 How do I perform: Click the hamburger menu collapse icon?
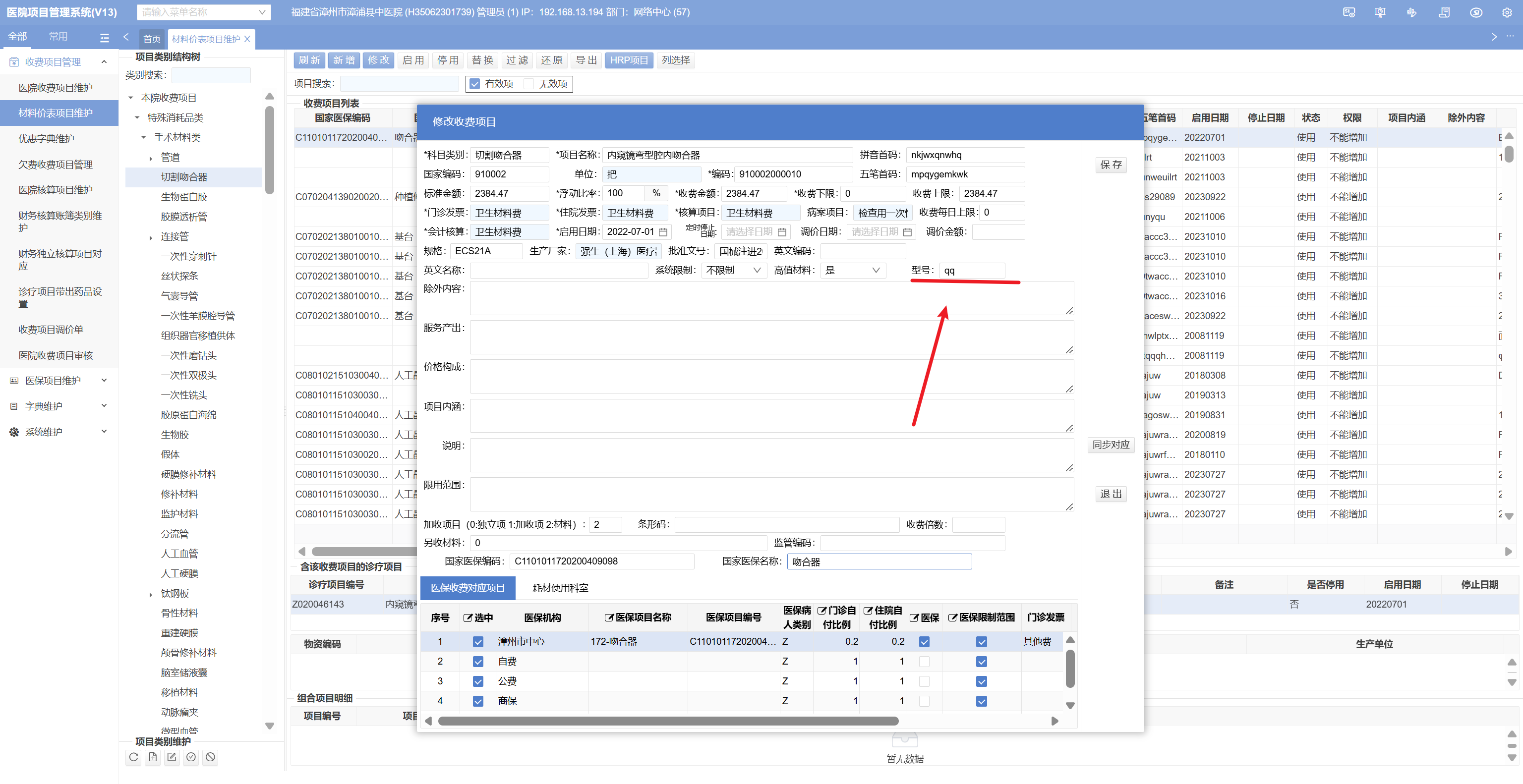click(x=105, y=38)
